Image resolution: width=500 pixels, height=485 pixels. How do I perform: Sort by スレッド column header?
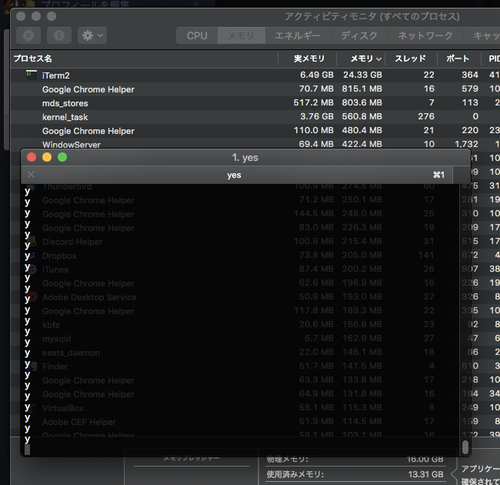click(x=410, y=59)
